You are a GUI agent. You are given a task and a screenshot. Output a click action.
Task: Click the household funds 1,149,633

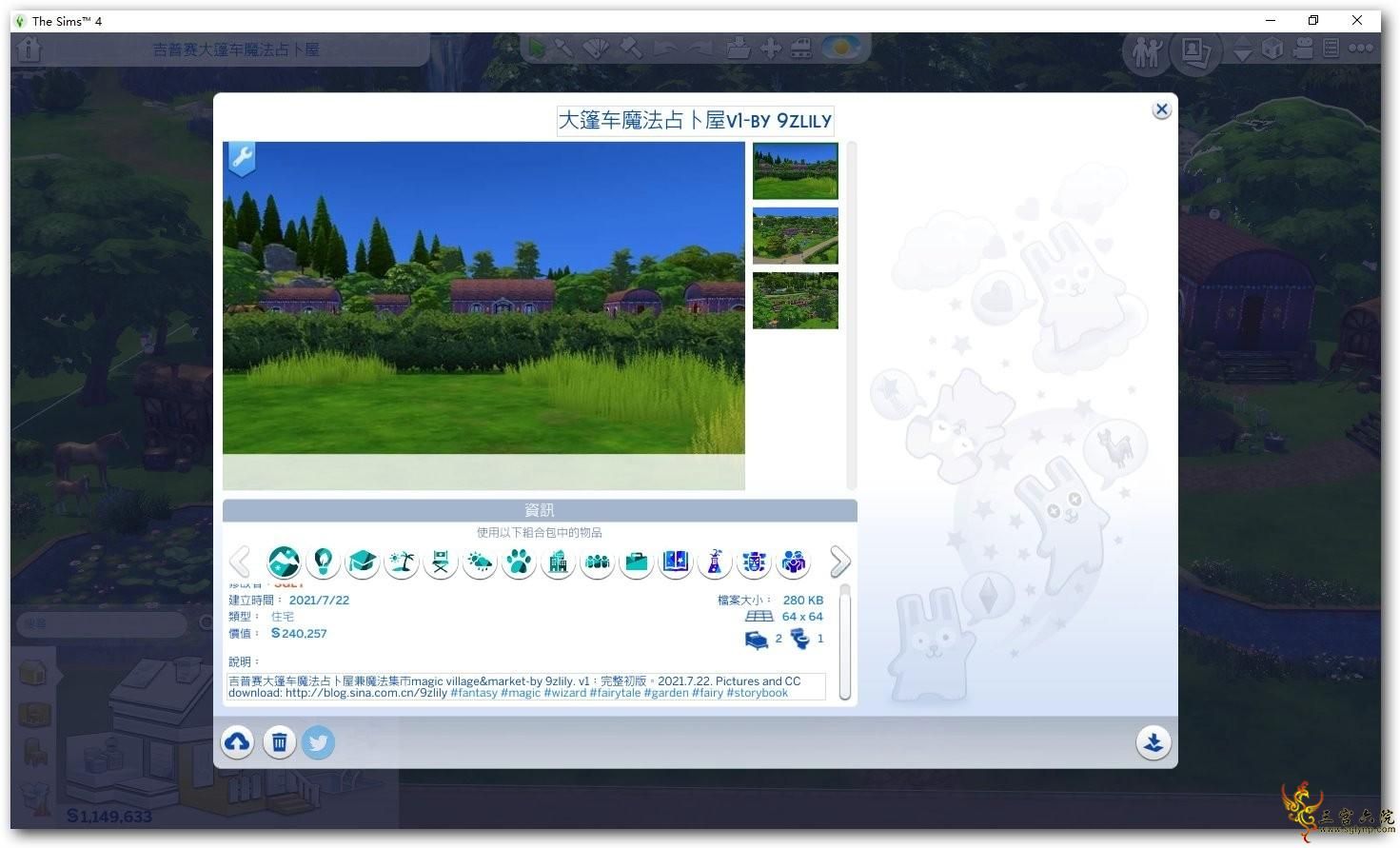coord(109,817)
